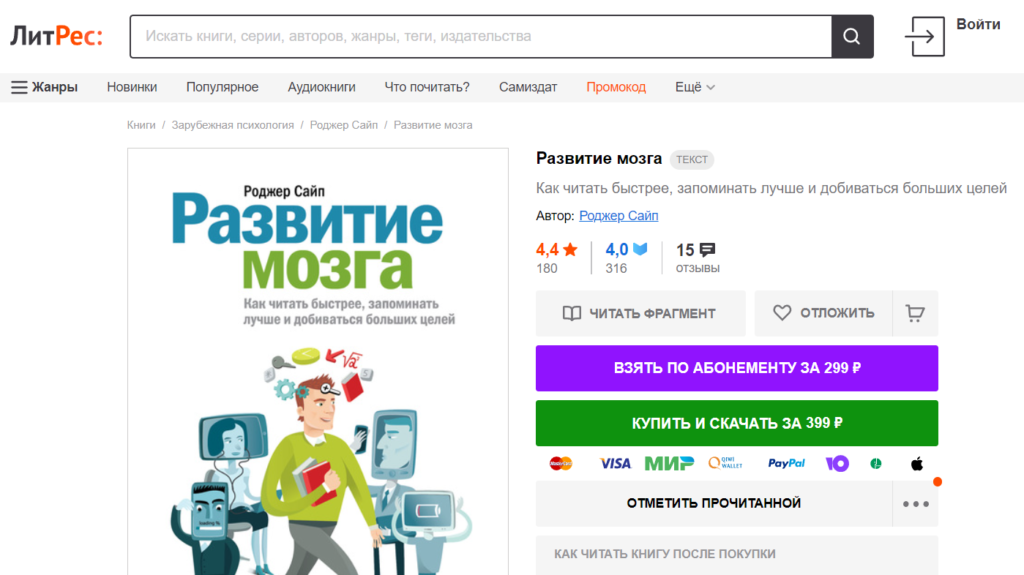
Task: Click the orange star rating 4,4
Action: (x=556, y=250)
